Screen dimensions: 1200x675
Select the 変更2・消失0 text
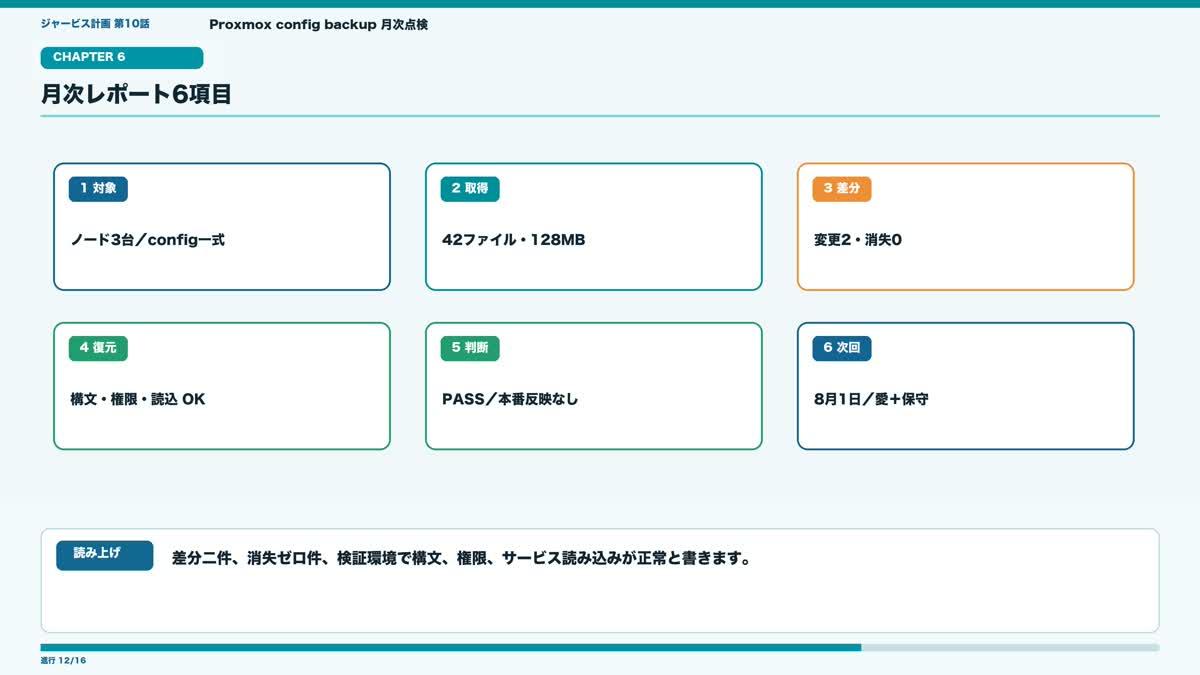pyautogui.click(x=858, y=240)
